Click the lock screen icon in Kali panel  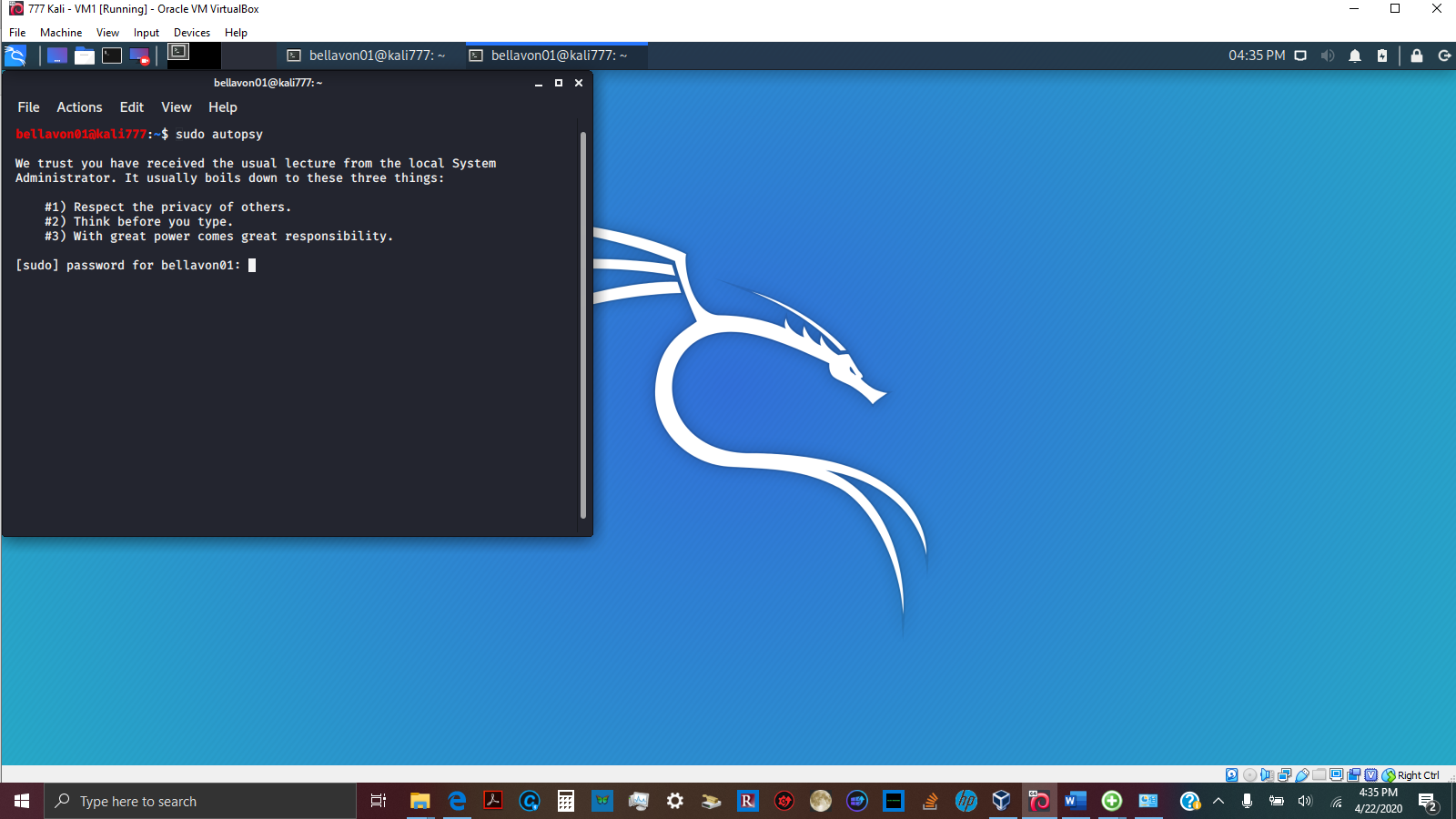1417,56
